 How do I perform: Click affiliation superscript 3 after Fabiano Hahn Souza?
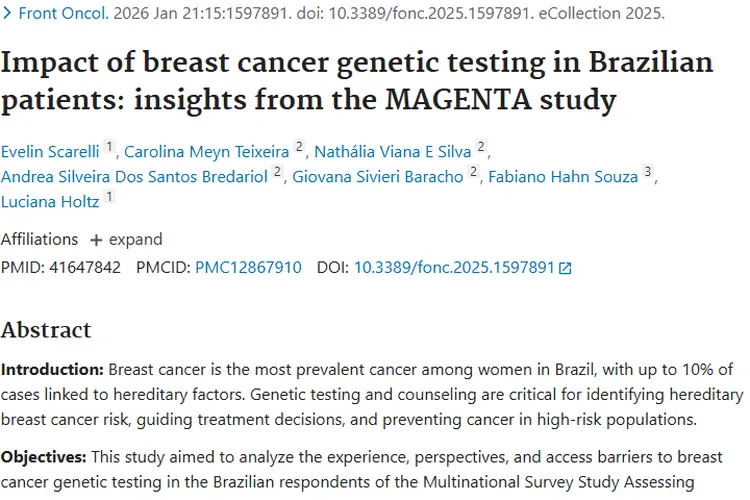click(x=647, y=173)
